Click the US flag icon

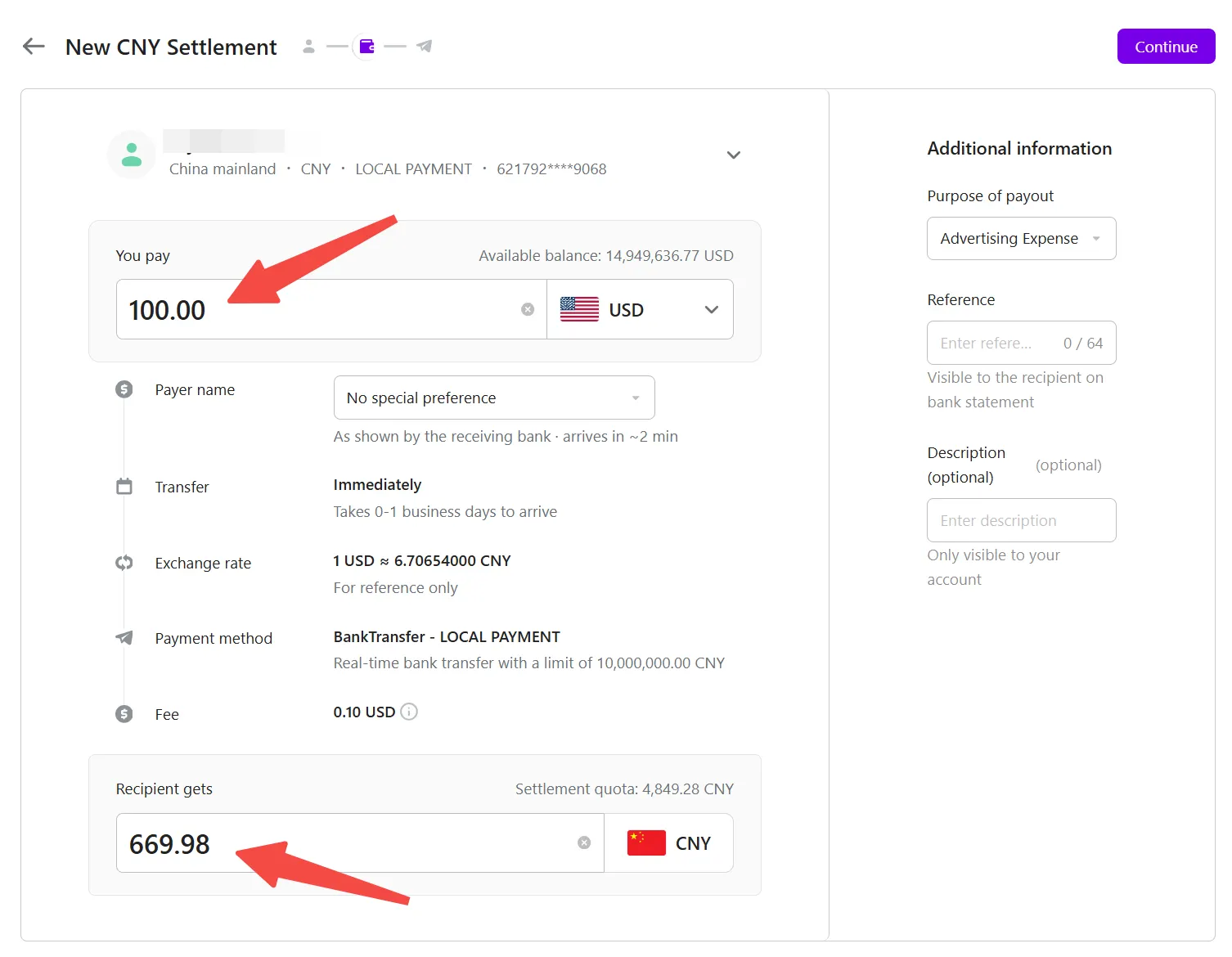[579, 309]
